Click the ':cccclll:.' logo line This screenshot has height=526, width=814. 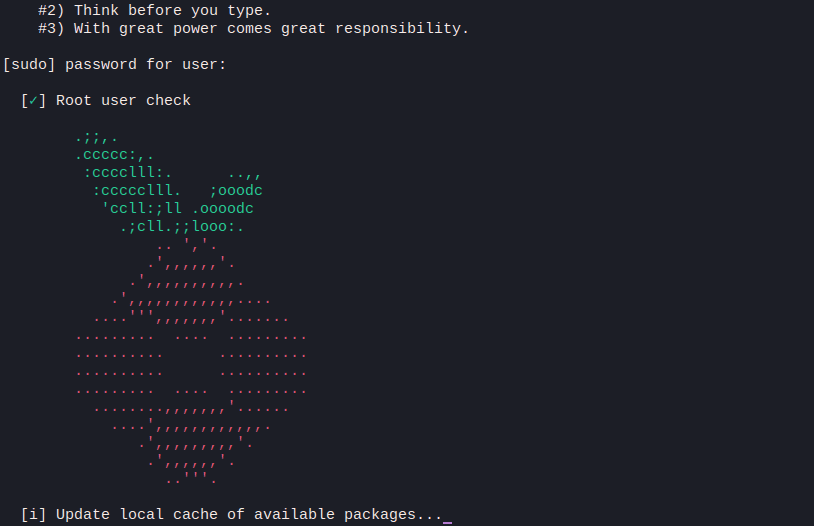click(128, 172)
